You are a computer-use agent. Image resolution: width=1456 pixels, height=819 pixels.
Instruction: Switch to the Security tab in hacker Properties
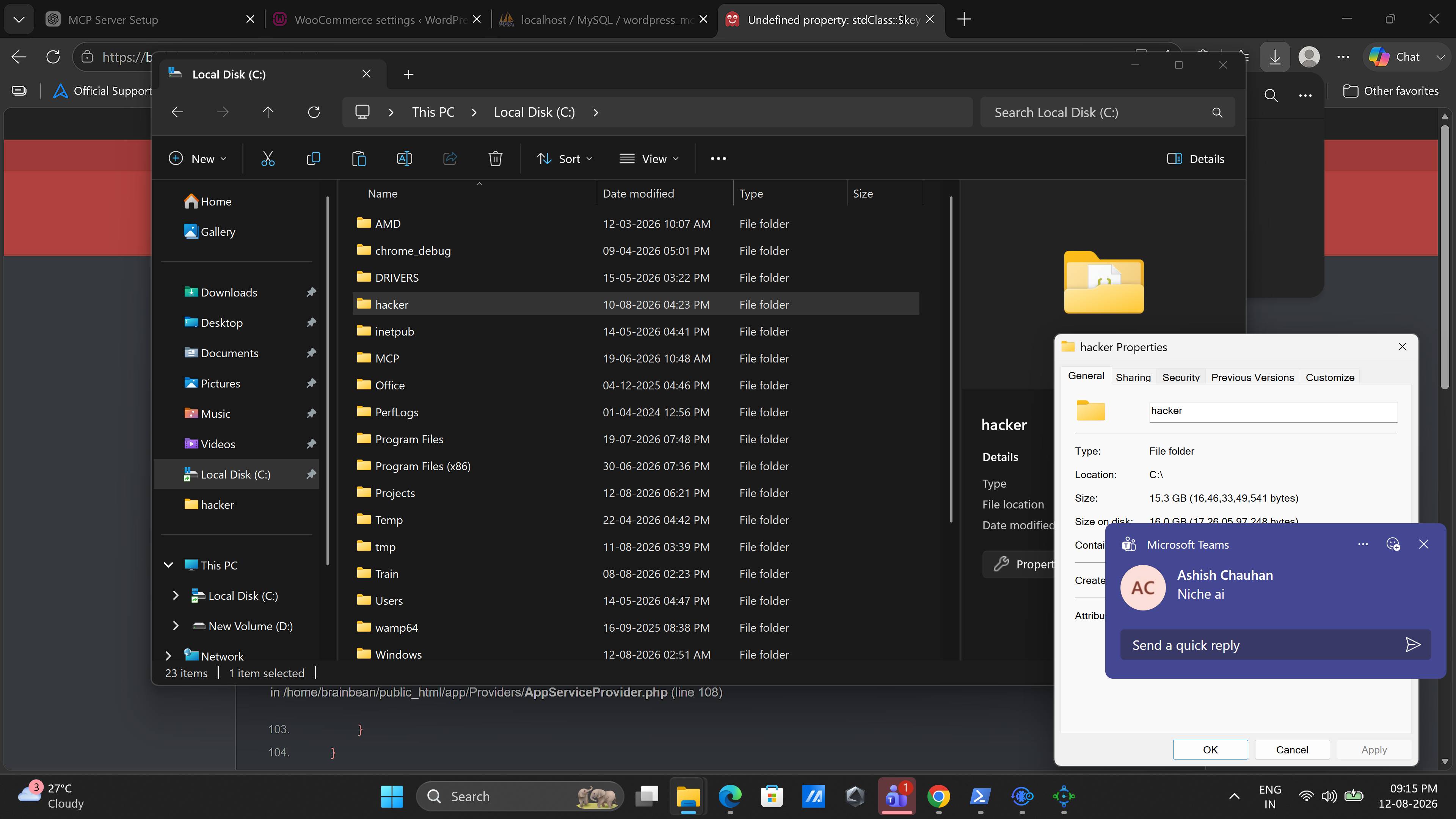coord(1181,377)
